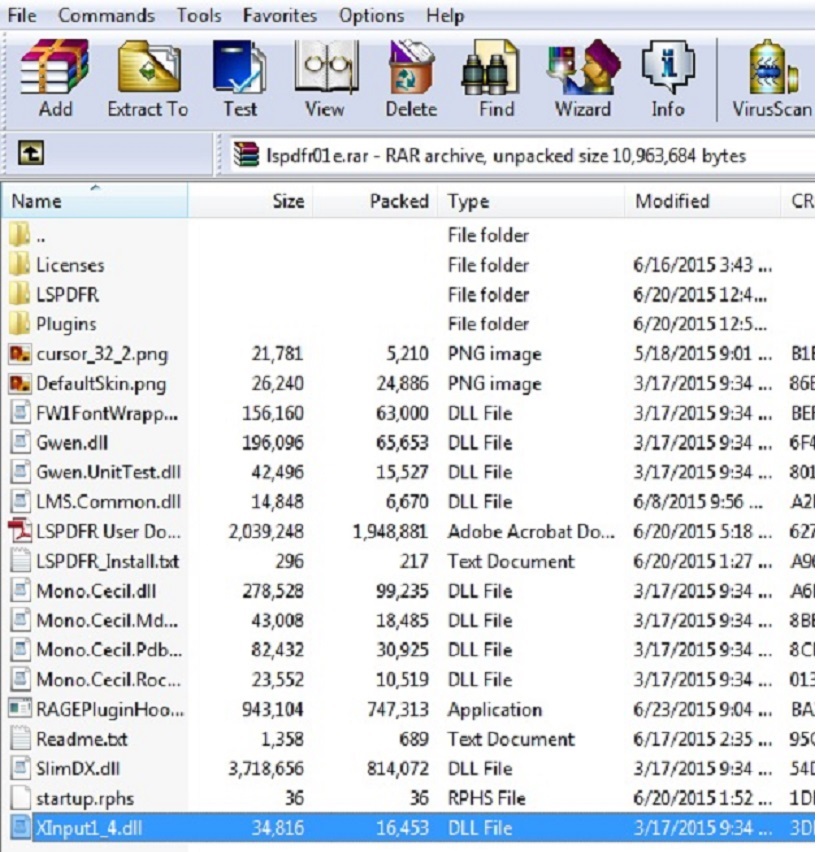Viewport: 825px width, 852px height.
Task: Click the CR column header
Action: [x=798, y=201]
